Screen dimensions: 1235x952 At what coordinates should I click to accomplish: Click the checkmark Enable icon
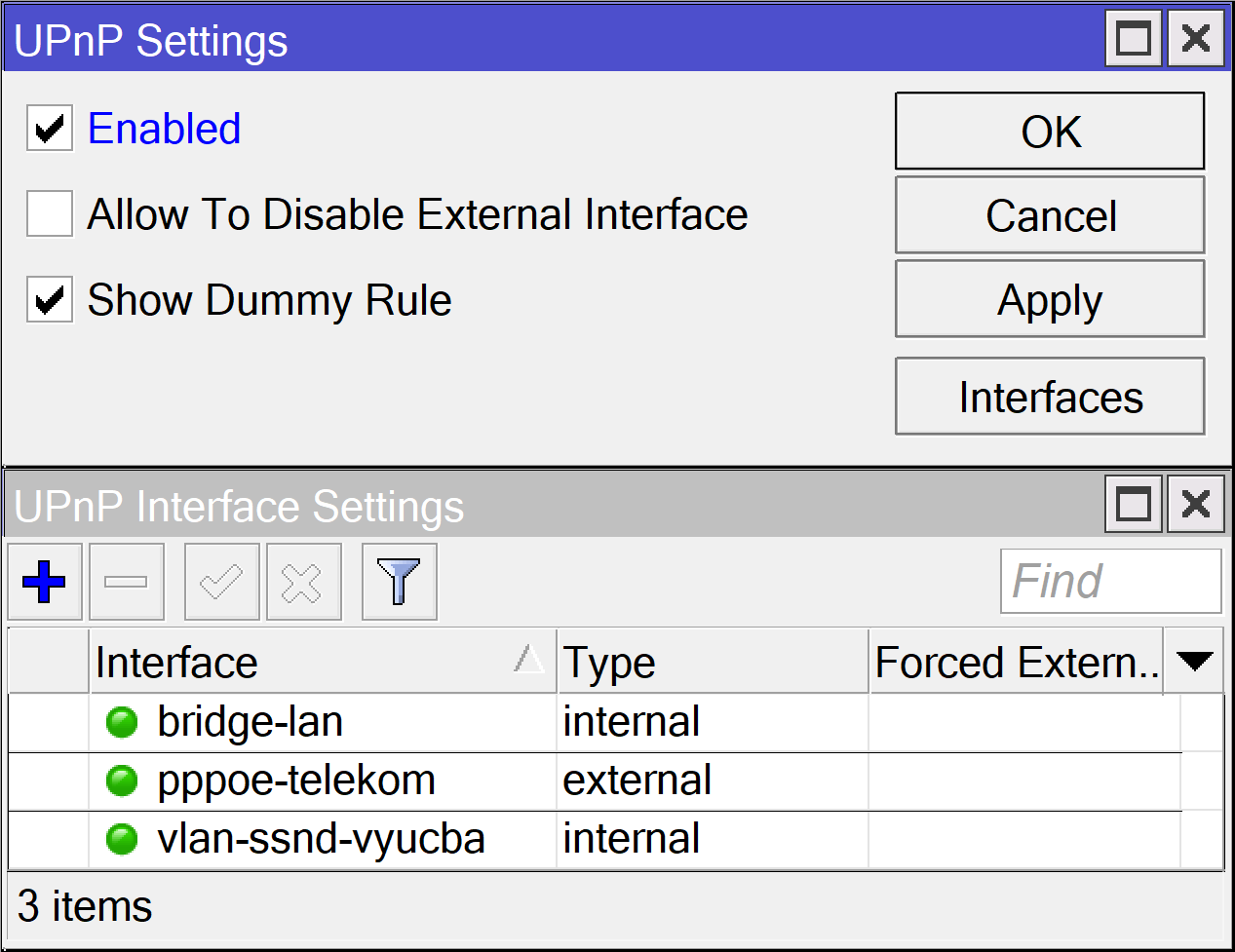coord(221,582)
